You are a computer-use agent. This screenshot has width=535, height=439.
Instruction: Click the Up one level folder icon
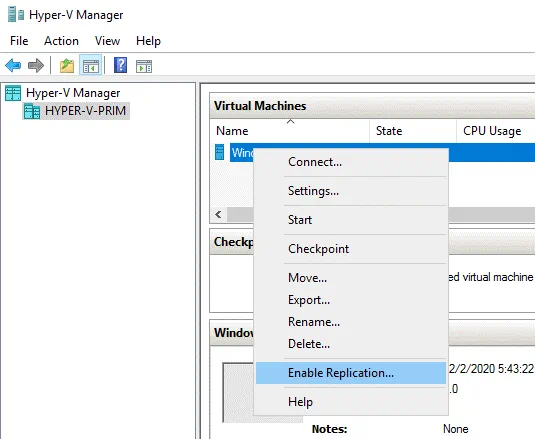click(67, 65)
